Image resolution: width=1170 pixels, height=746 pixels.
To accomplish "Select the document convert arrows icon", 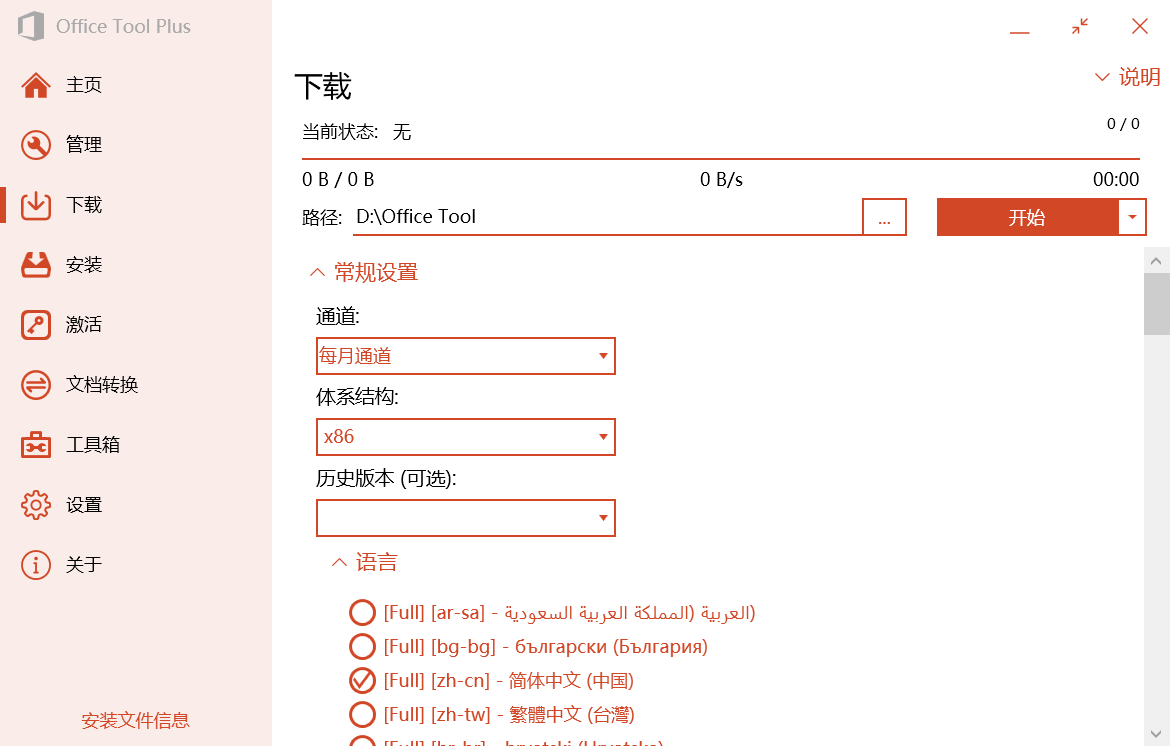I will coord(36,385).
